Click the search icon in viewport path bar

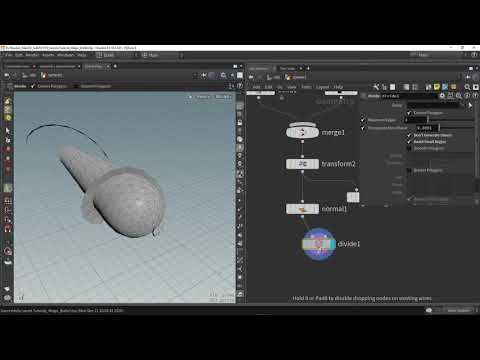click(223, 76)
